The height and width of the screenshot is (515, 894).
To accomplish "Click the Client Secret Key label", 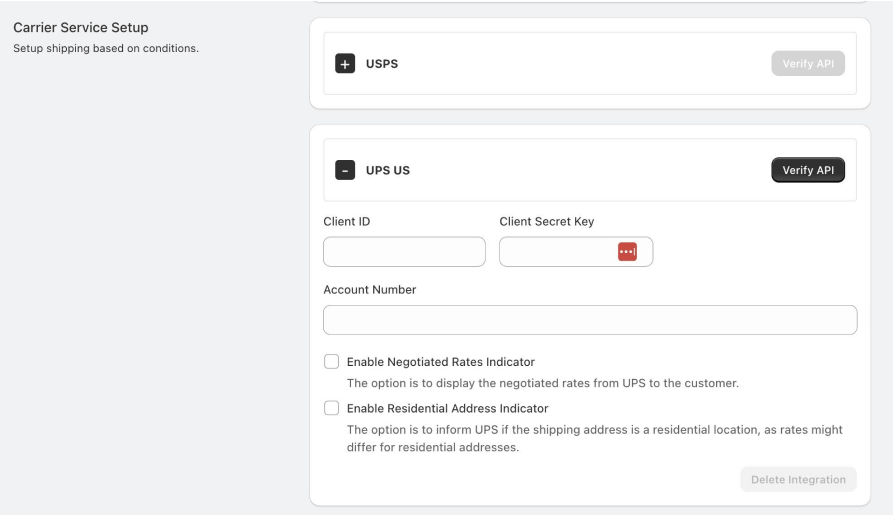I will tap(547, 221).
